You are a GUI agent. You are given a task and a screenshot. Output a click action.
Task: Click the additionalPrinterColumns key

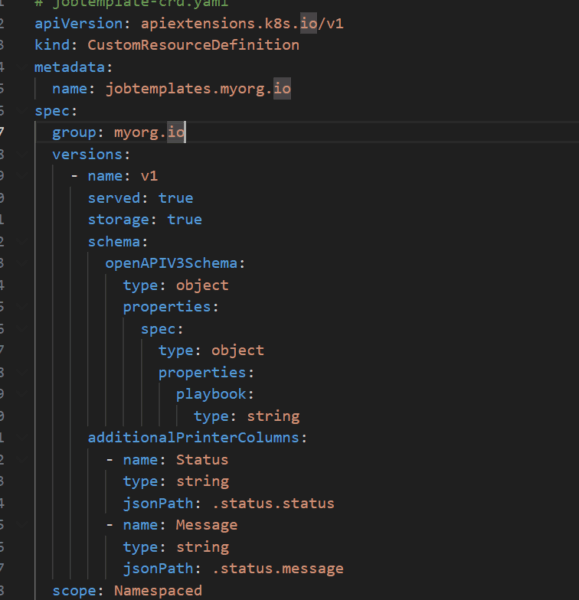point(193,438)
